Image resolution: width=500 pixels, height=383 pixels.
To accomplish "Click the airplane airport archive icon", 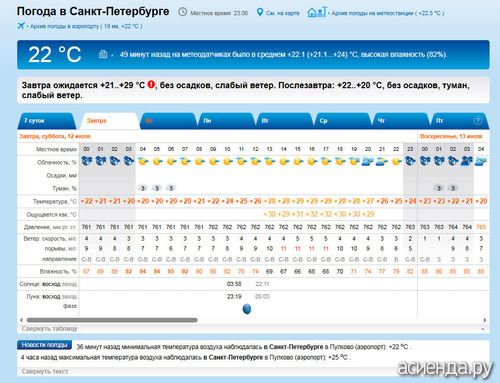I will point(21,26).
